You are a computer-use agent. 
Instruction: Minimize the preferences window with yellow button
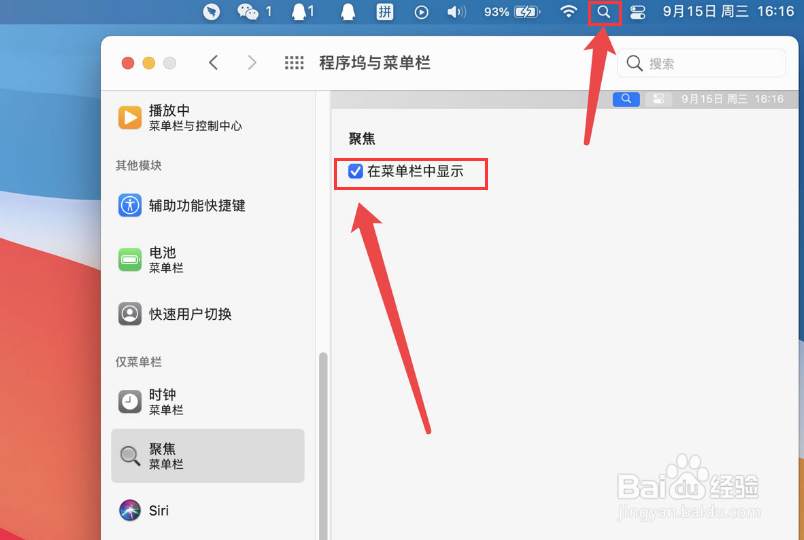(149, 63)
